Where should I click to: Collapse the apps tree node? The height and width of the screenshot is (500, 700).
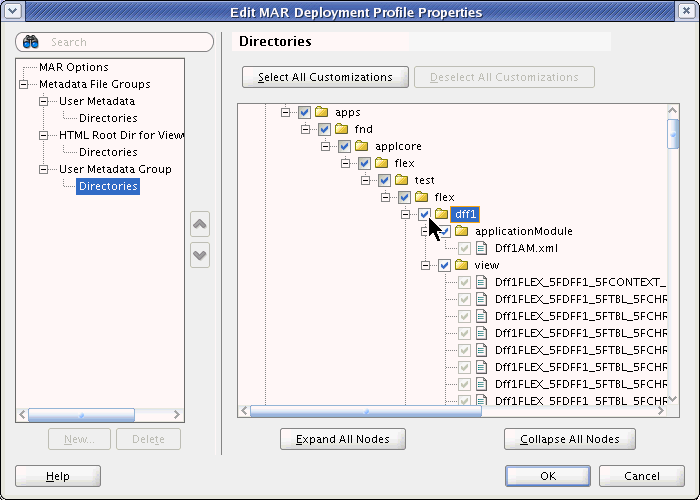click(285, 112)
